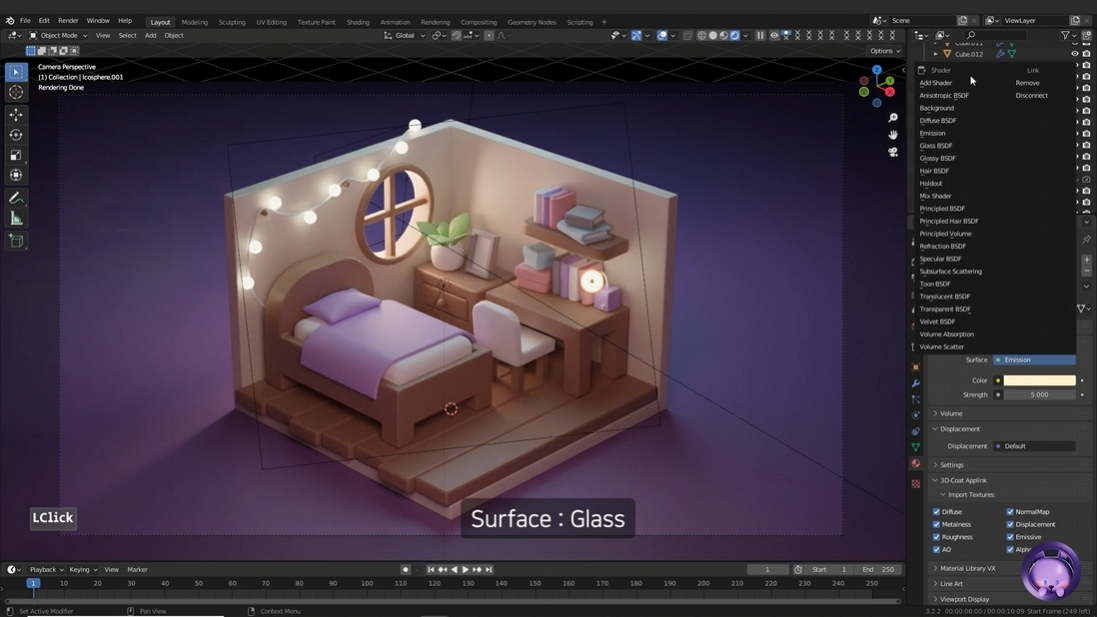
Task: Select the Transform tool
Action: 16,176
